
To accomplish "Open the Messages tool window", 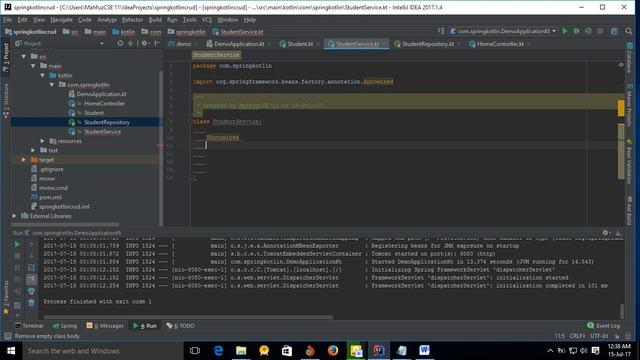I will (105, 326).
